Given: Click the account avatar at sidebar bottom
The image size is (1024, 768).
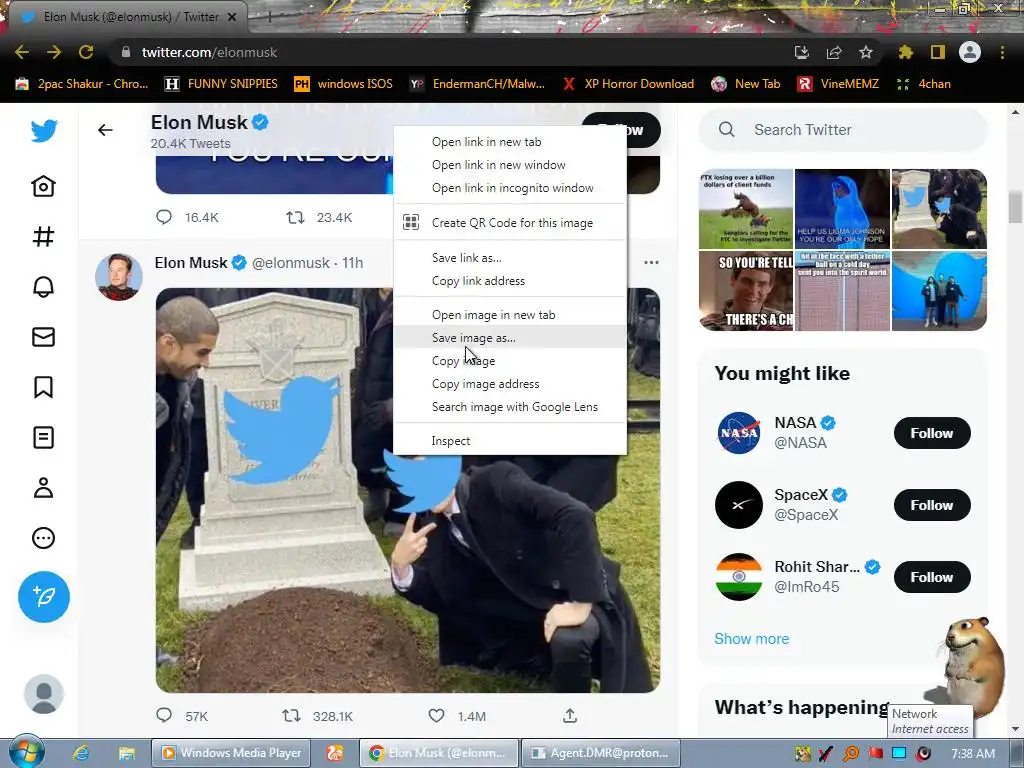Looking at the screenshot, I should [44, 694].
